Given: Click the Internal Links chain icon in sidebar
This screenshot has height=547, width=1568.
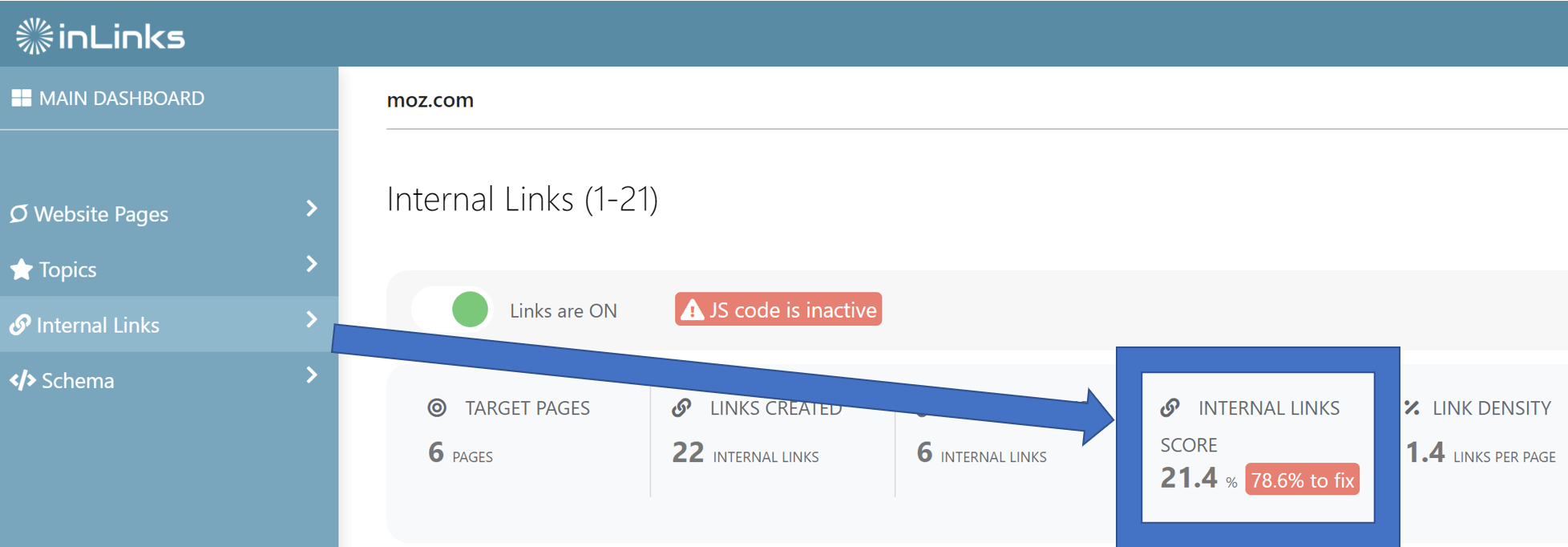Looking at the screenshot, I should (x=20, y=325).
